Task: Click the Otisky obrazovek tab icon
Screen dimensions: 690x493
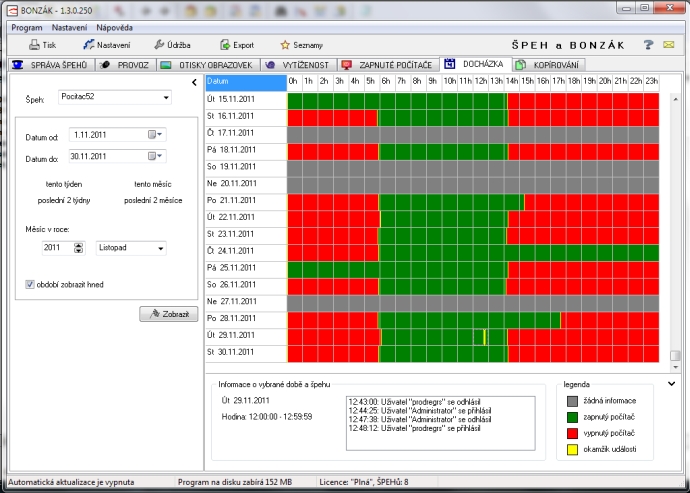Action: (x=165, y=65)
